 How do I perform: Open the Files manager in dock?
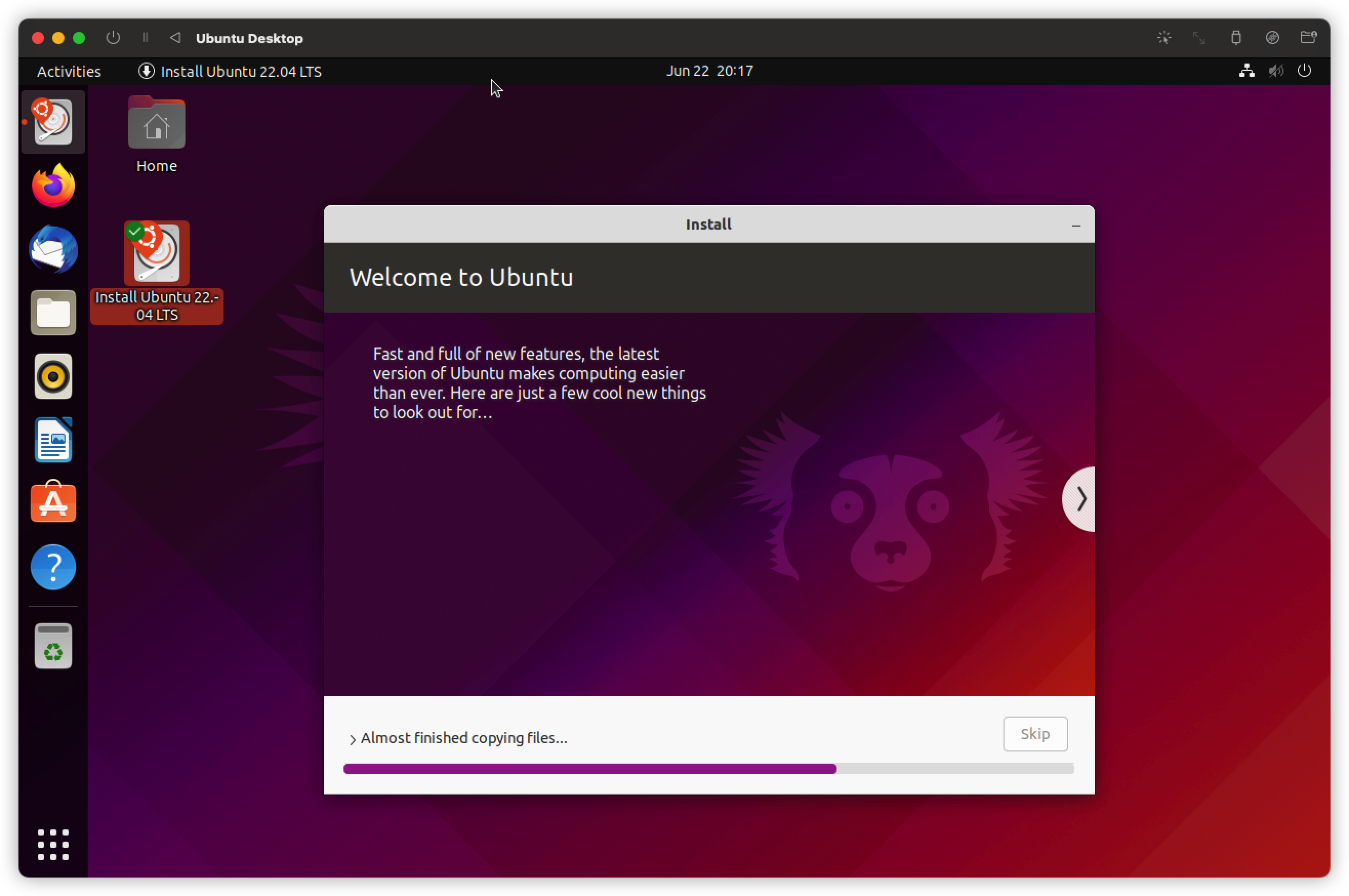pyautogui.click(x=53, y=313)
